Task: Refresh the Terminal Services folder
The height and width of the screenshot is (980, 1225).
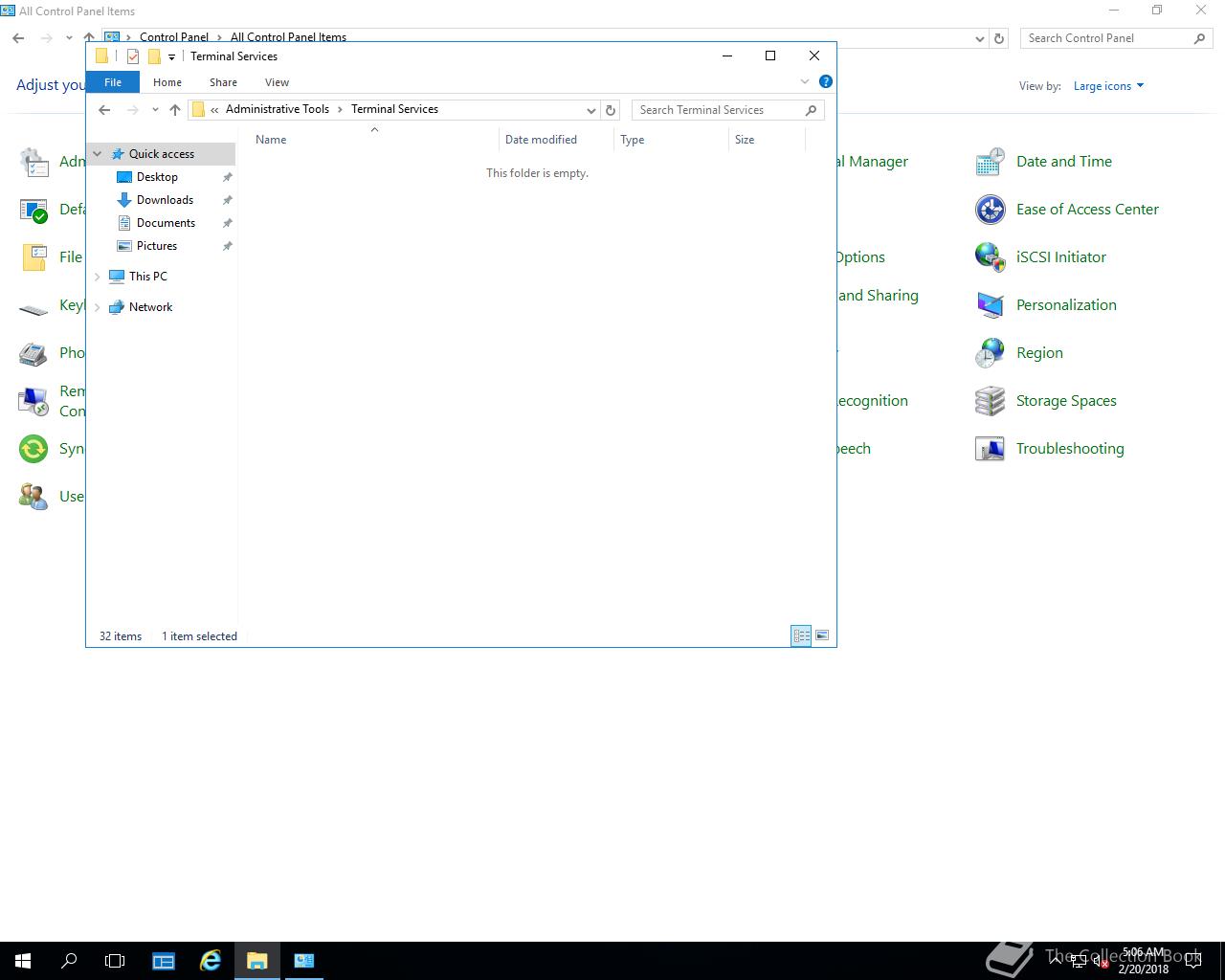Action: coord(611,110)
